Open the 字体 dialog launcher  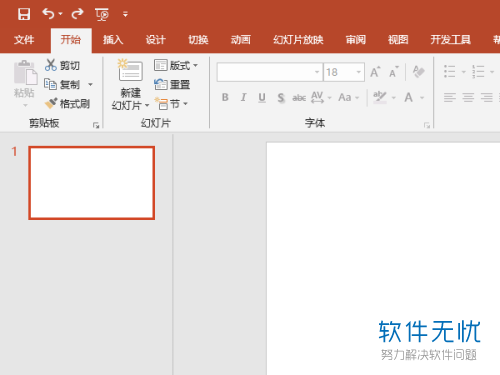coord(427,125)
